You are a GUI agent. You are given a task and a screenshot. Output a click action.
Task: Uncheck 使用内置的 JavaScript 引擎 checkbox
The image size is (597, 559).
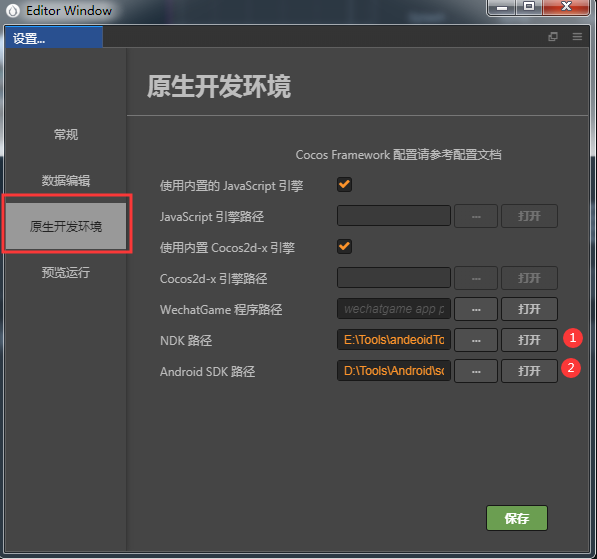344,185
